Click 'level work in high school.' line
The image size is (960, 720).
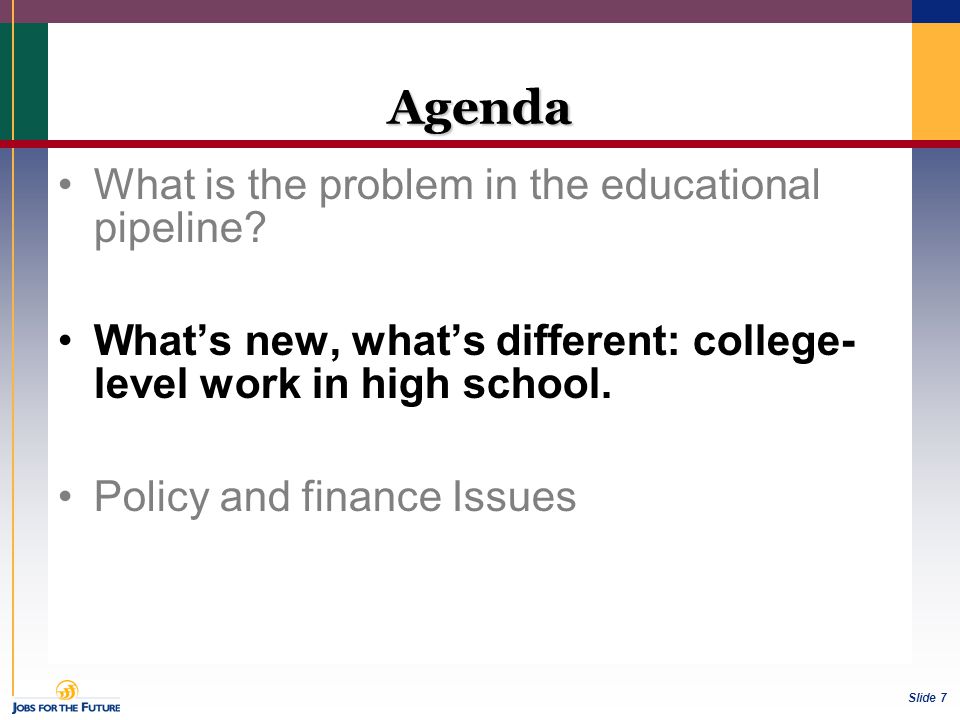point(353,384)
